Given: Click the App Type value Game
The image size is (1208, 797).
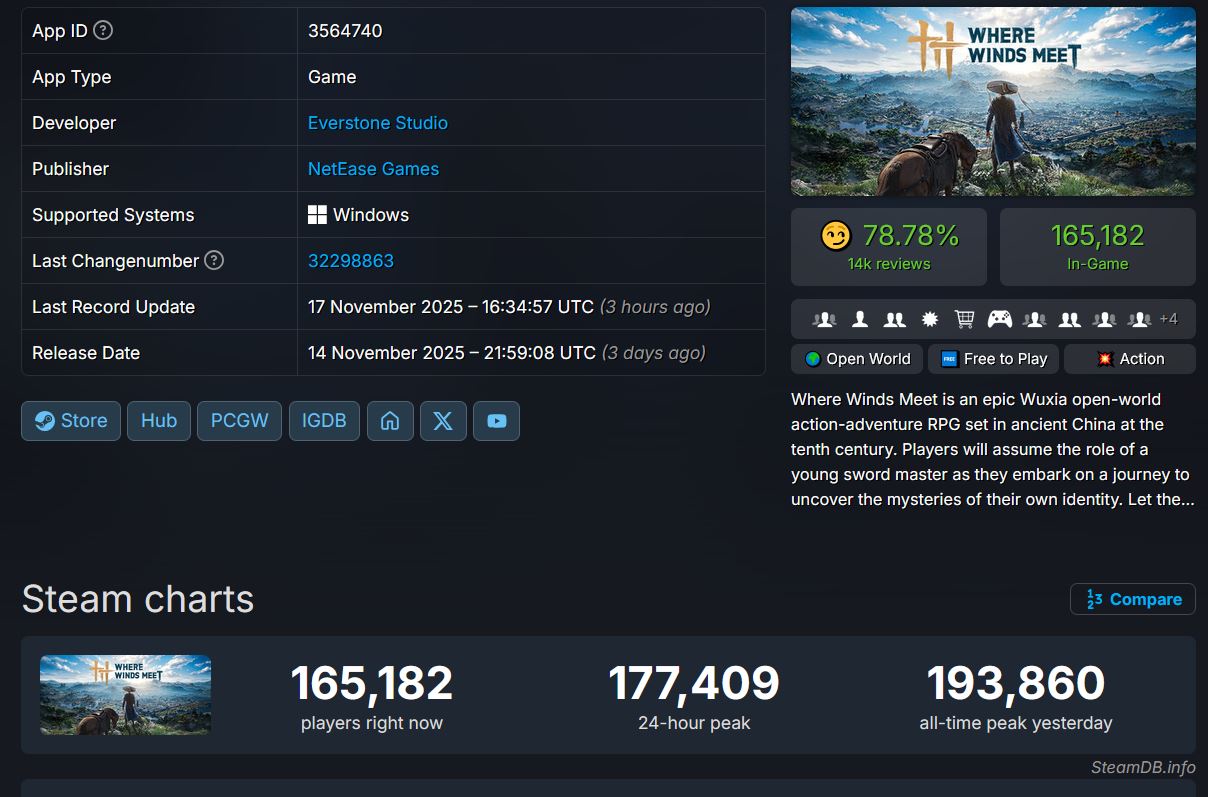Looking at the screenshot, I should (x=332, y=77).
